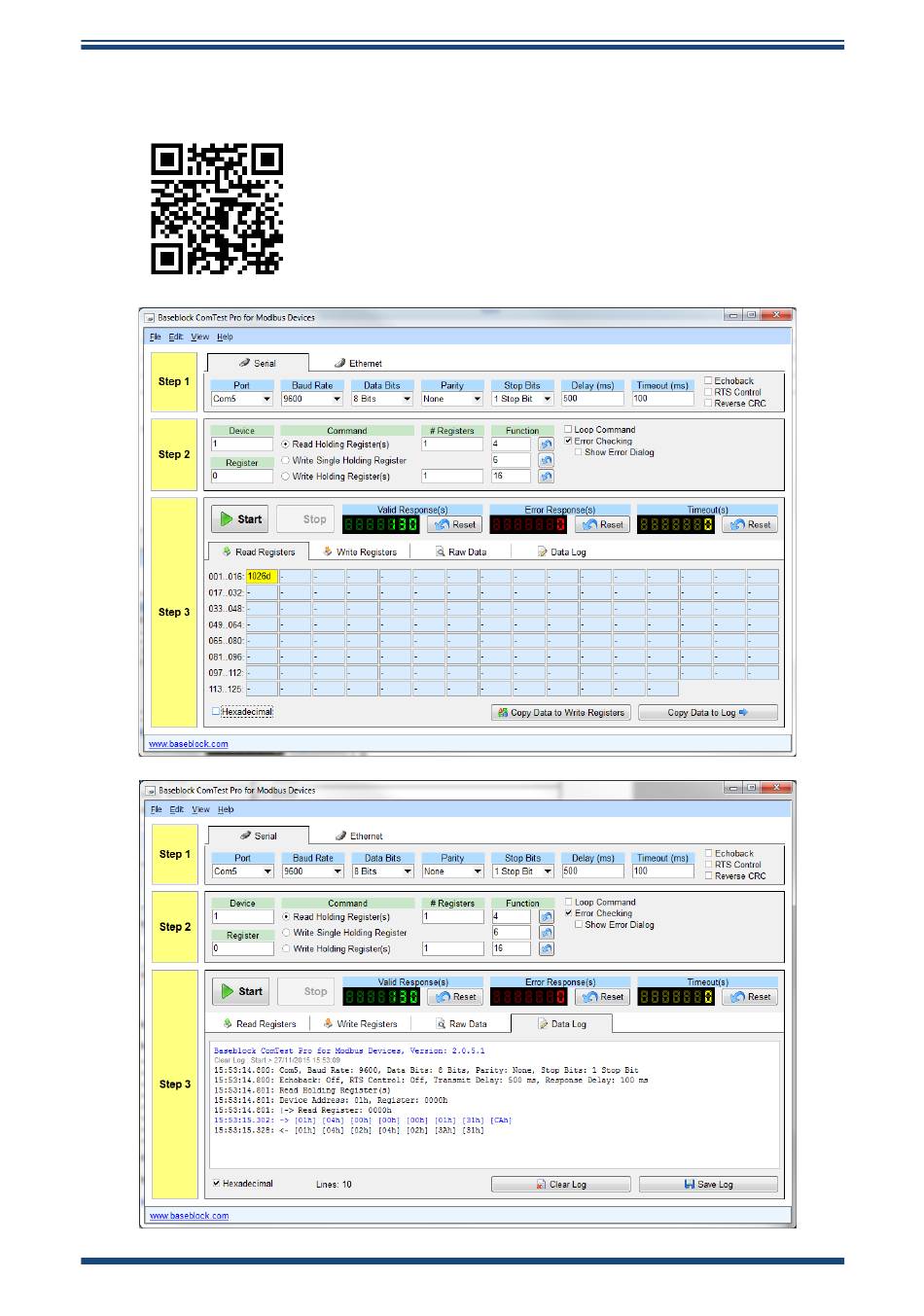The width and height of the screenshot is (924, 1316).
Task: Reset Valid Response counter in lower window
Action: tap(456, 997)
